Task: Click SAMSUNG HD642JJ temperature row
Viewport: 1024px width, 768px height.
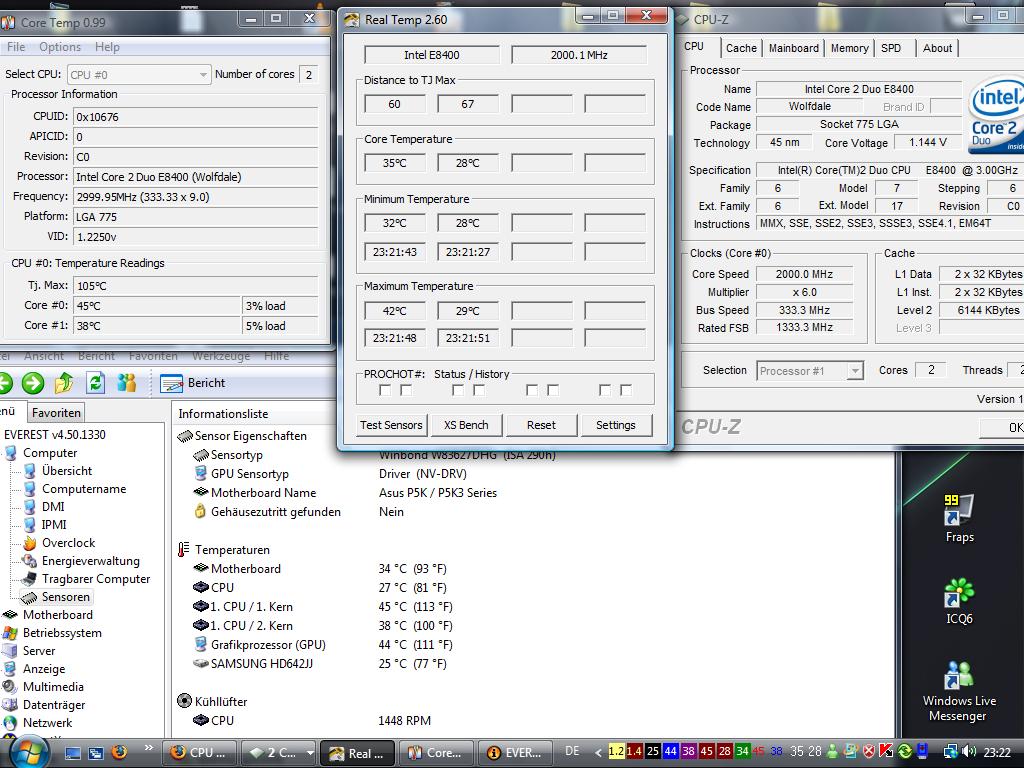Action: tap(320, 664)
